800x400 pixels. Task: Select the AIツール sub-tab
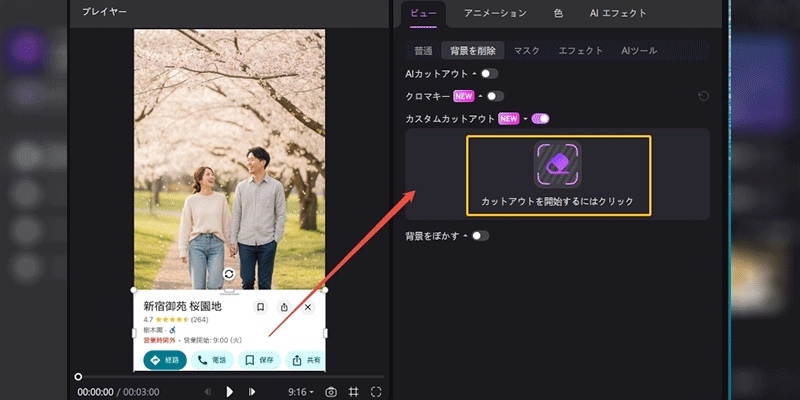tap(639, 51)
